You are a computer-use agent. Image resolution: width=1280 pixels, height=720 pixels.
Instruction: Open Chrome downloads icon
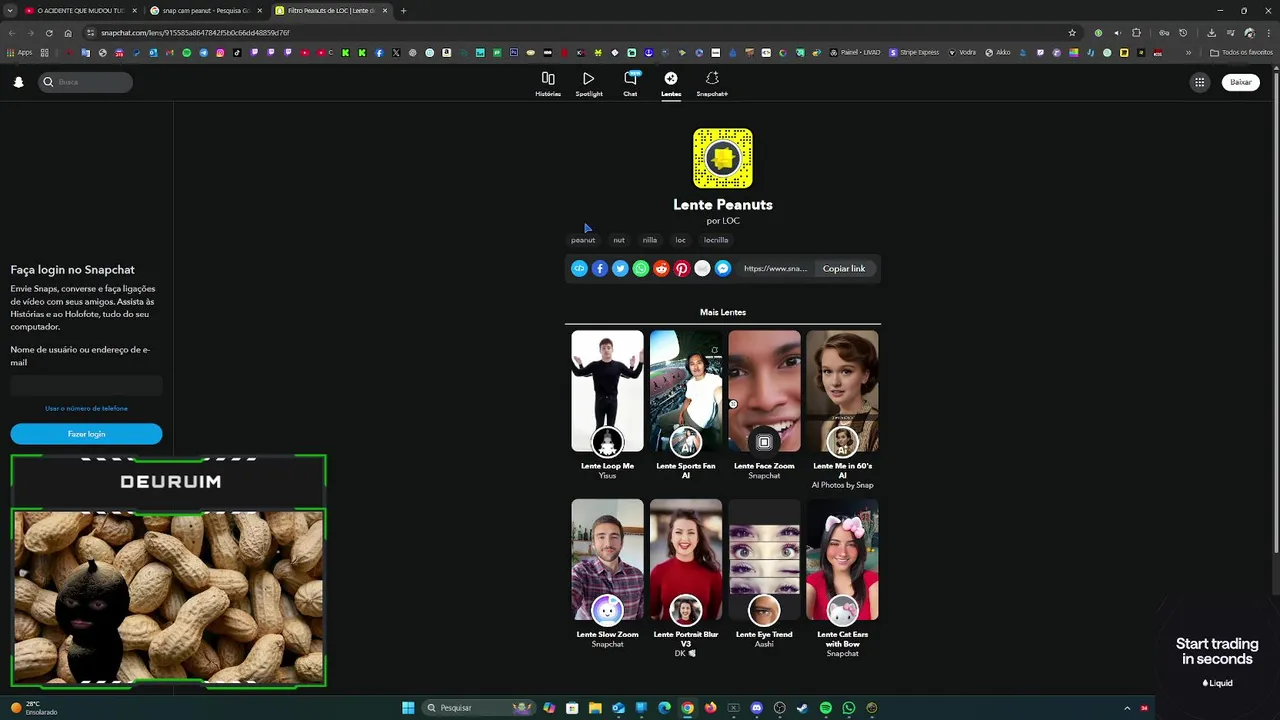pos(1211,32)
